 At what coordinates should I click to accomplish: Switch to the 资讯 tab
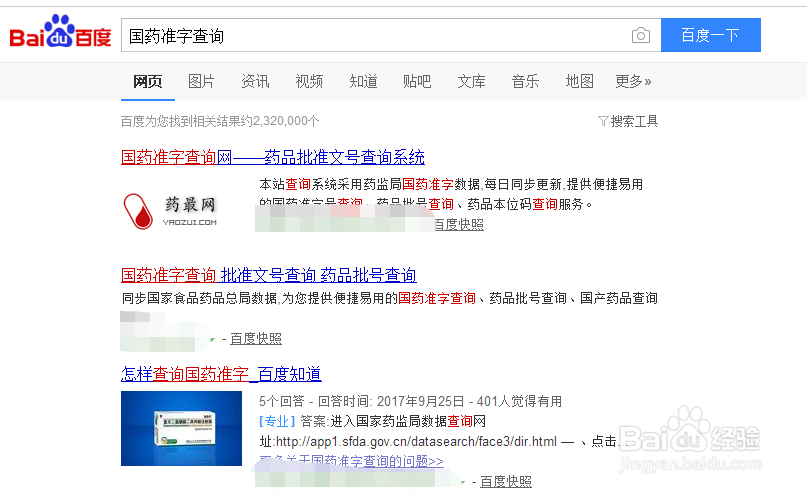pos(255,81)
